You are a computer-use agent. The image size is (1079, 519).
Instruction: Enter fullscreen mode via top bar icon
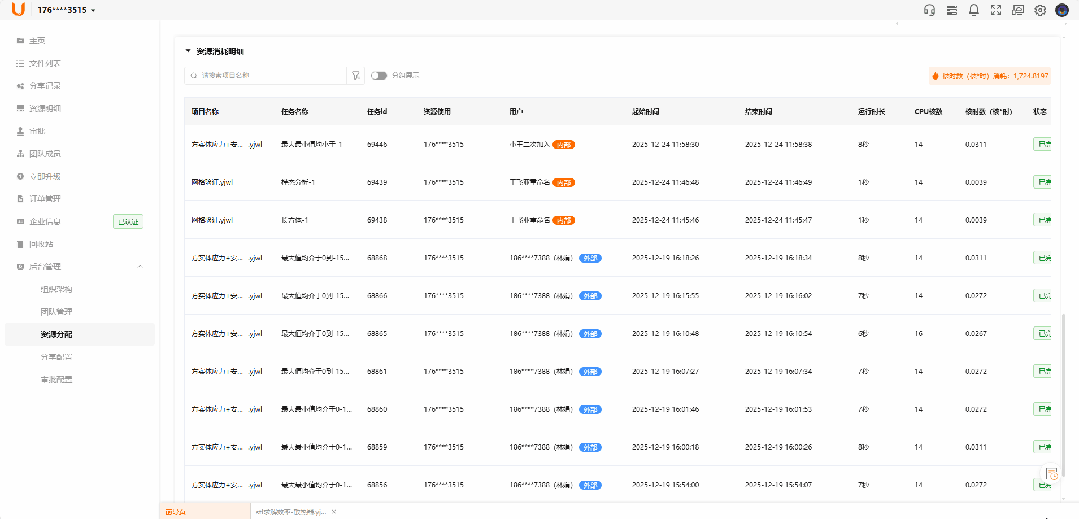coord(996,10)
